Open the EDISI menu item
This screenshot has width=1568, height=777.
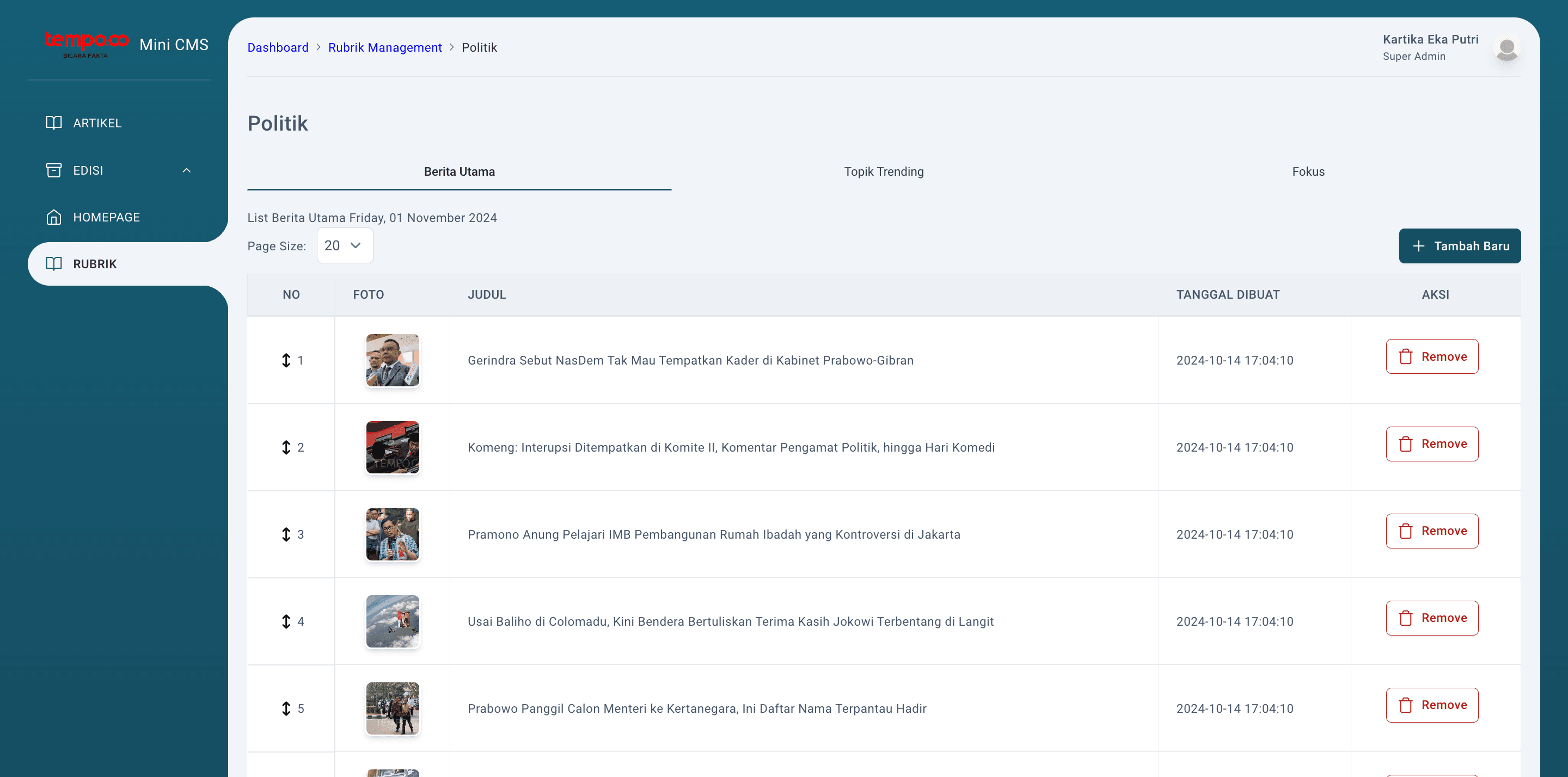(119, 170)
